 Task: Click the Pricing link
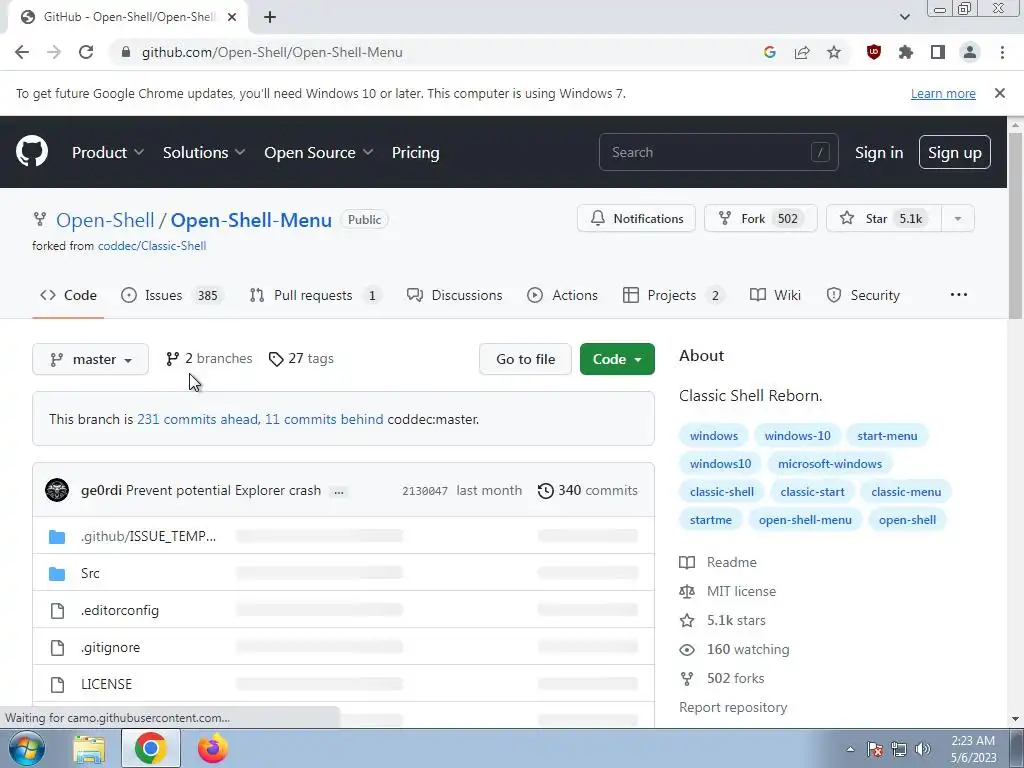(x=415, y=152)
